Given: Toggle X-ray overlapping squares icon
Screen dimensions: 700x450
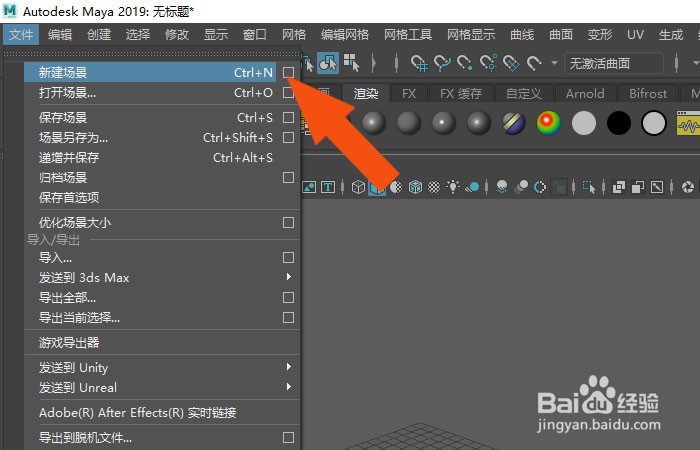Looking at the screenshot, I should (619, 187).
